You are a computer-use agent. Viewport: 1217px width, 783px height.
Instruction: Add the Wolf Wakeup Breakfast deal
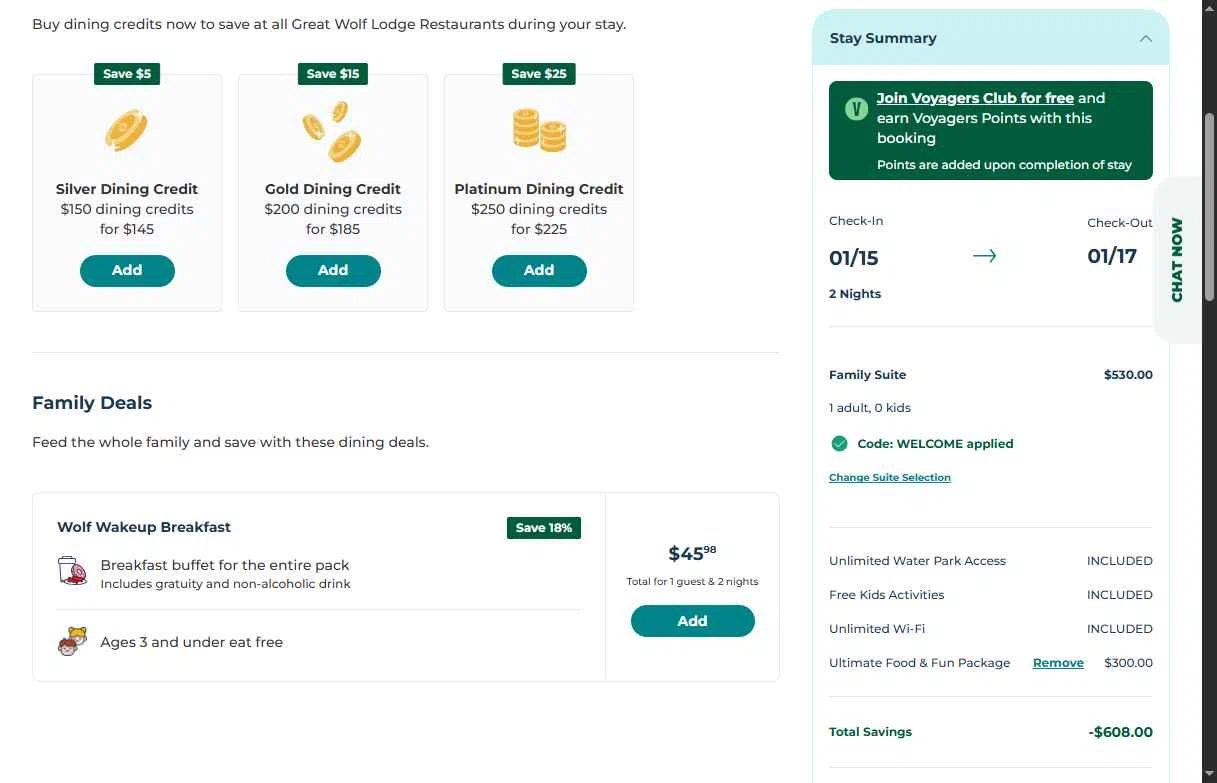(692, 621)
